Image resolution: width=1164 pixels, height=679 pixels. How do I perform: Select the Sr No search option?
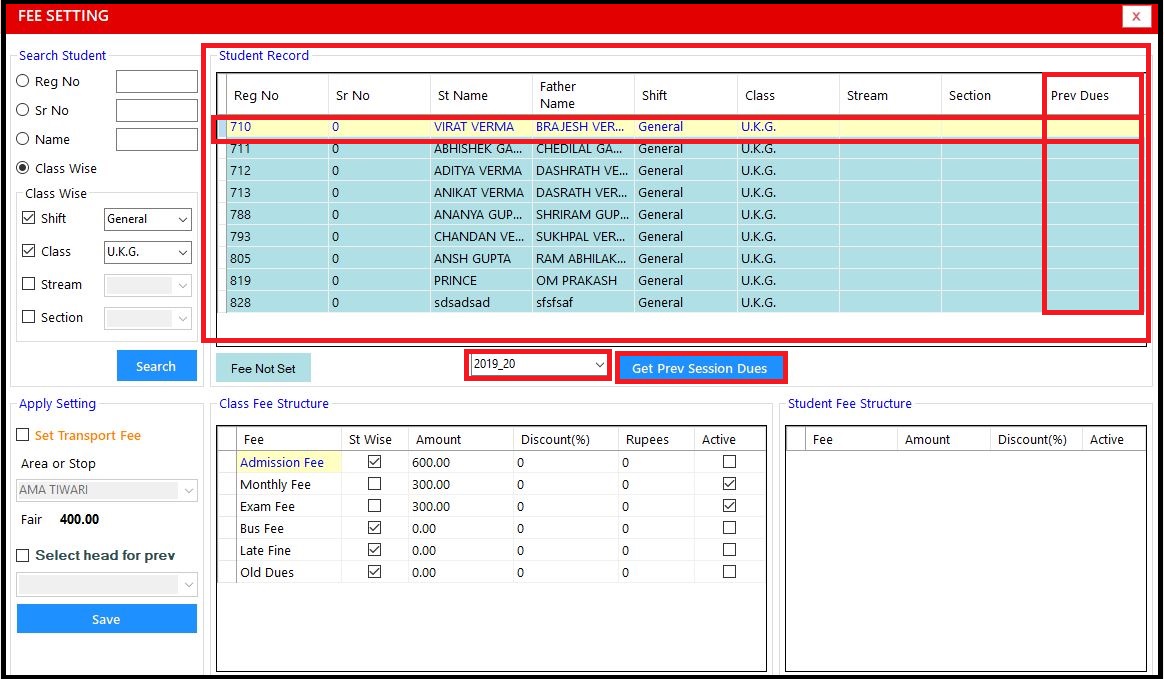(x=23, y=111)
